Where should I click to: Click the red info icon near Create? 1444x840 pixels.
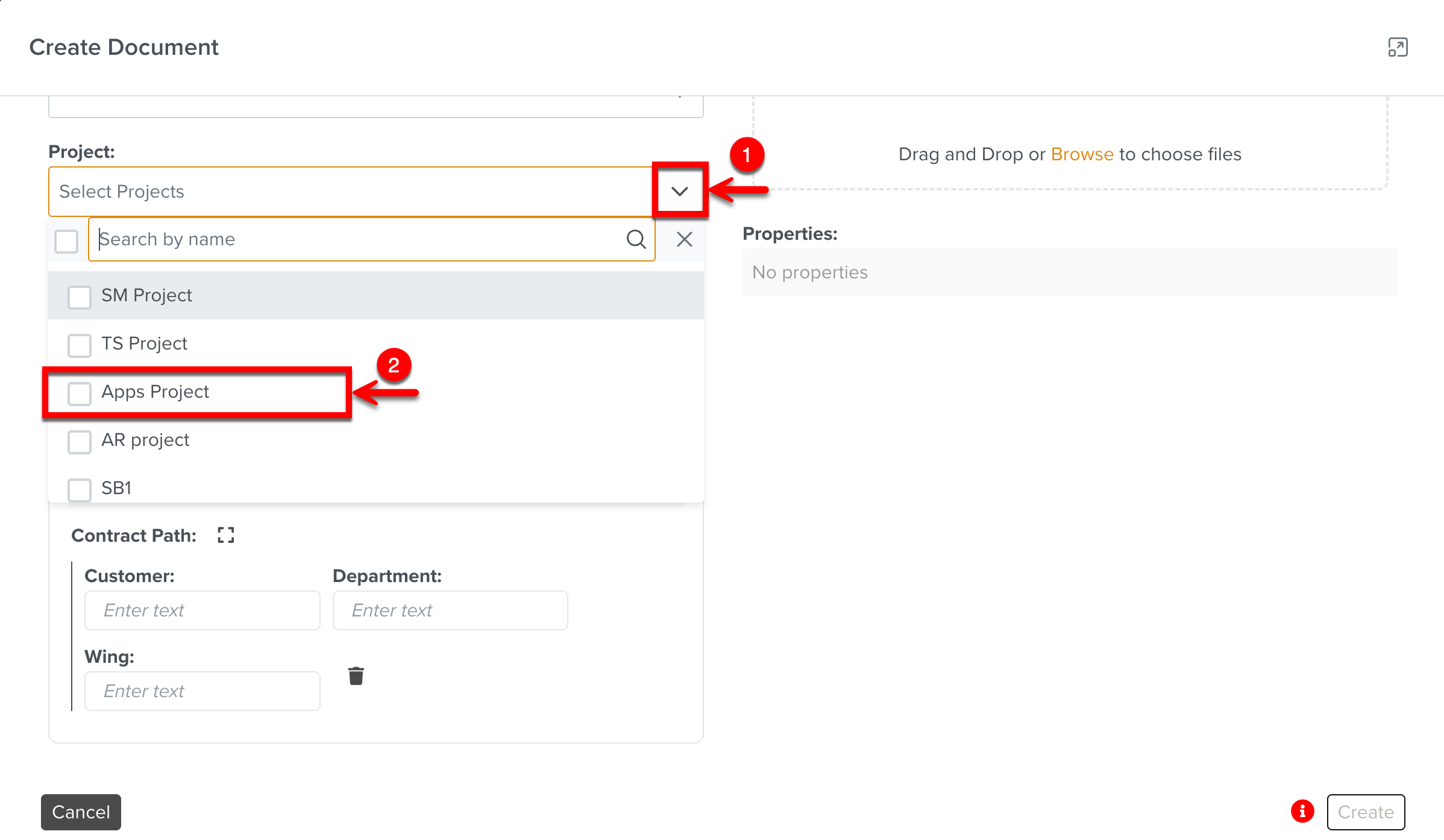click(x=1302, y=811)
